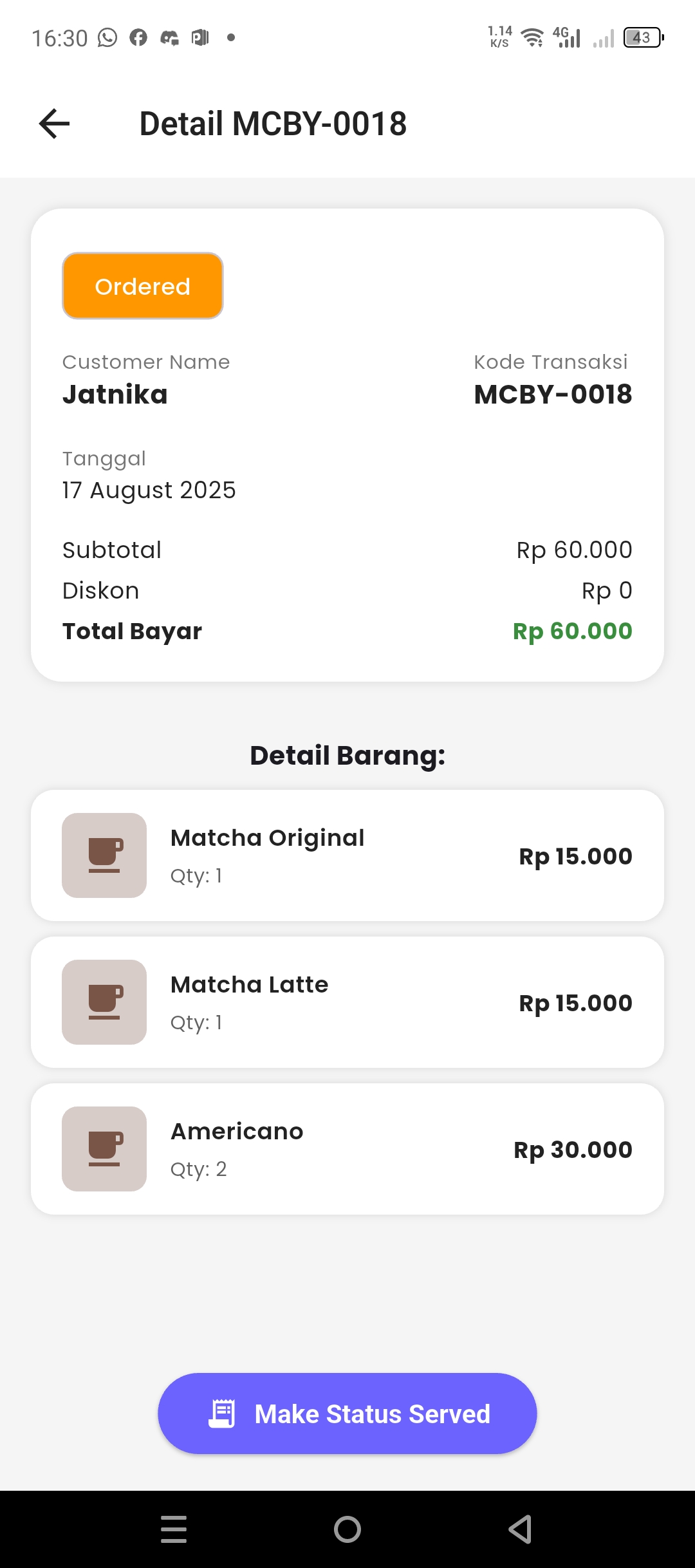Image resolution: width=695 pixels, height=1568 pixels.
Task: Tap the battery indicator in status bar
Action: coord(644,38)
